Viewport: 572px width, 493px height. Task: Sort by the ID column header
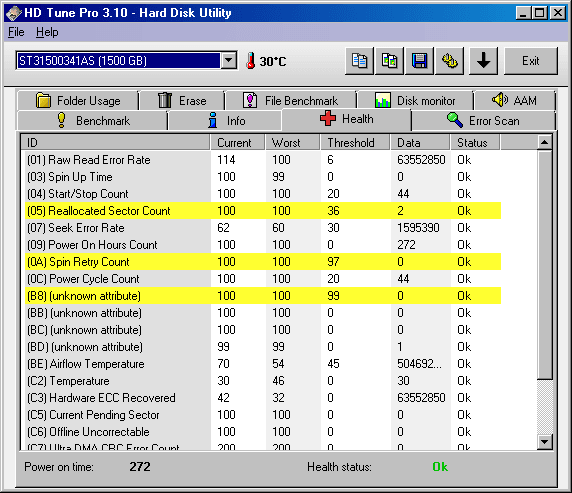pos(115,143)
